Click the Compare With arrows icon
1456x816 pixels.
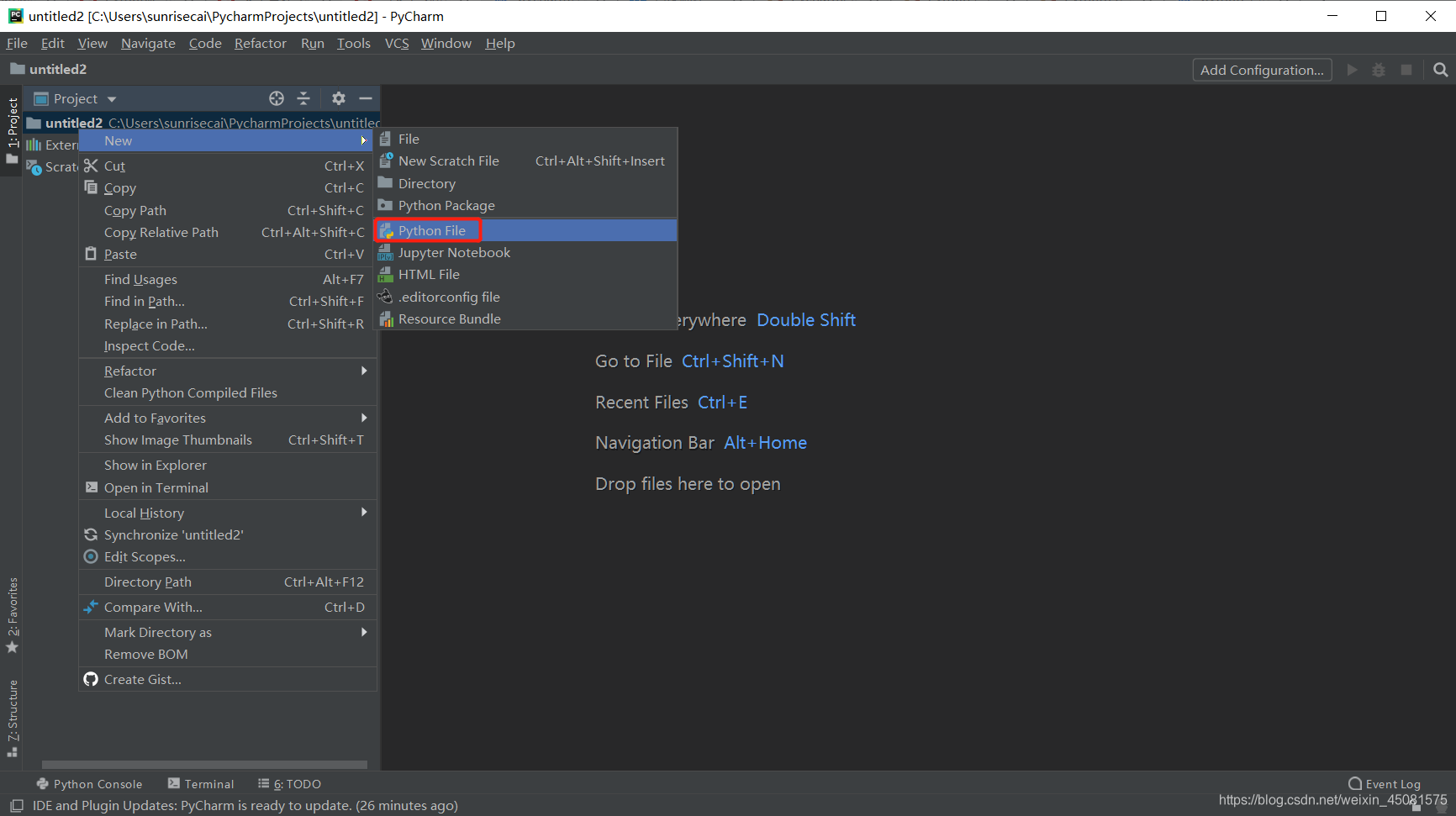91,606
